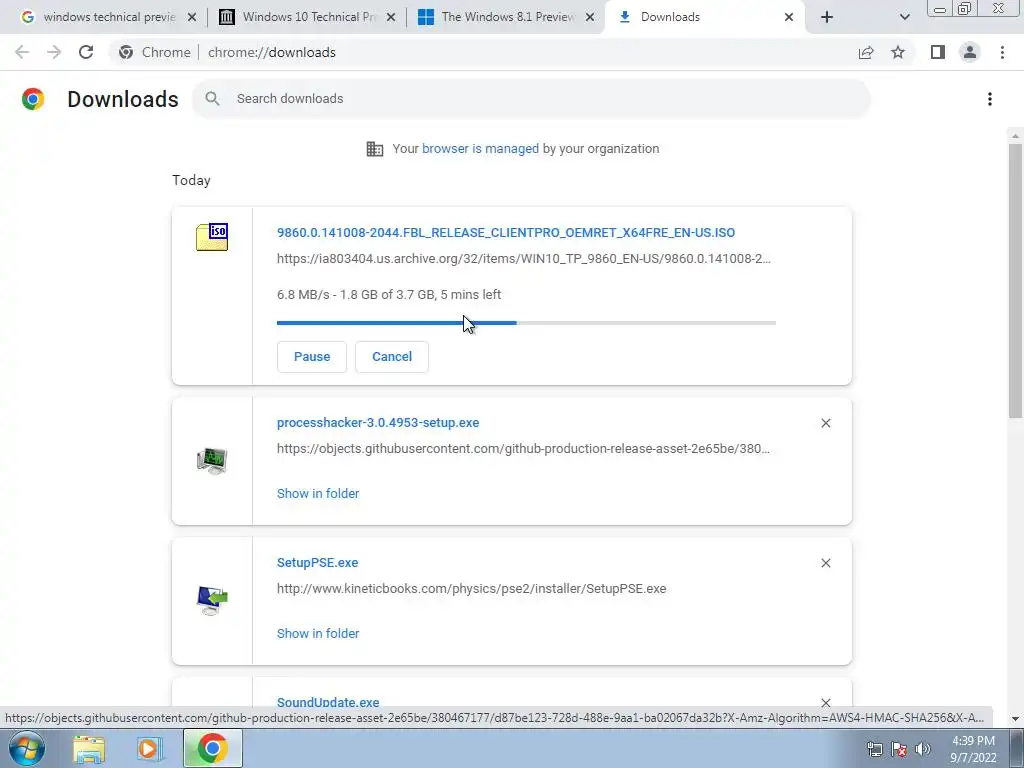The width and height of the screenshot is (1024, 768).
Task: Click the scrollbar down arrow
Action: click(x=1015, y=719)
